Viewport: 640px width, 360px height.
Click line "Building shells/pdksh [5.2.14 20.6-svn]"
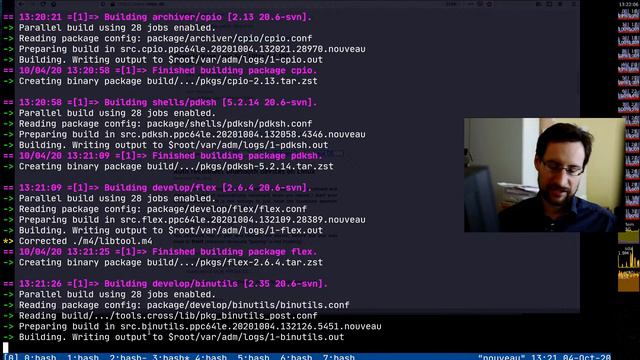(x=160, y=102)
